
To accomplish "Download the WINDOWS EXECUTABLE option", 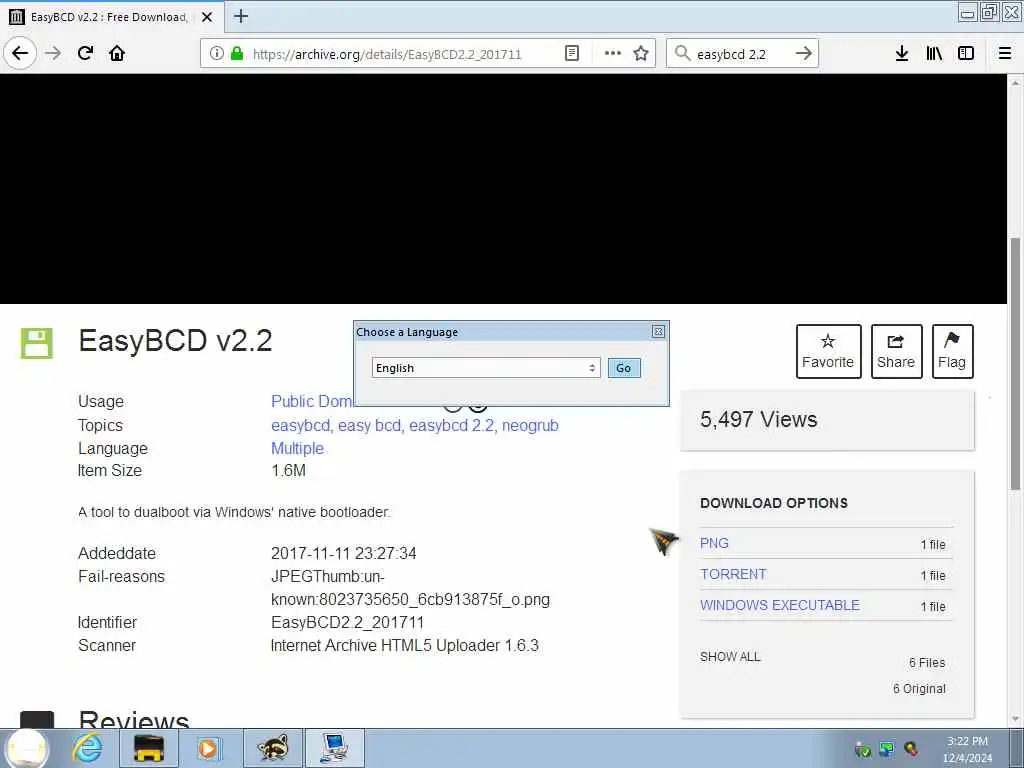I will coord(780,605).
